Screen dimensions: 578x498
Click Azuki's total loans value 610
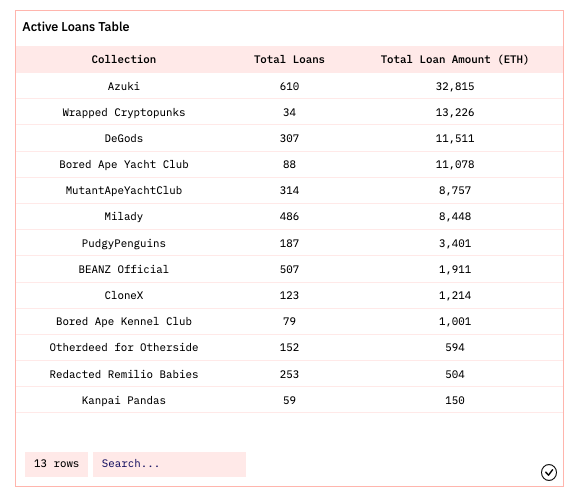tap(289, 86)
